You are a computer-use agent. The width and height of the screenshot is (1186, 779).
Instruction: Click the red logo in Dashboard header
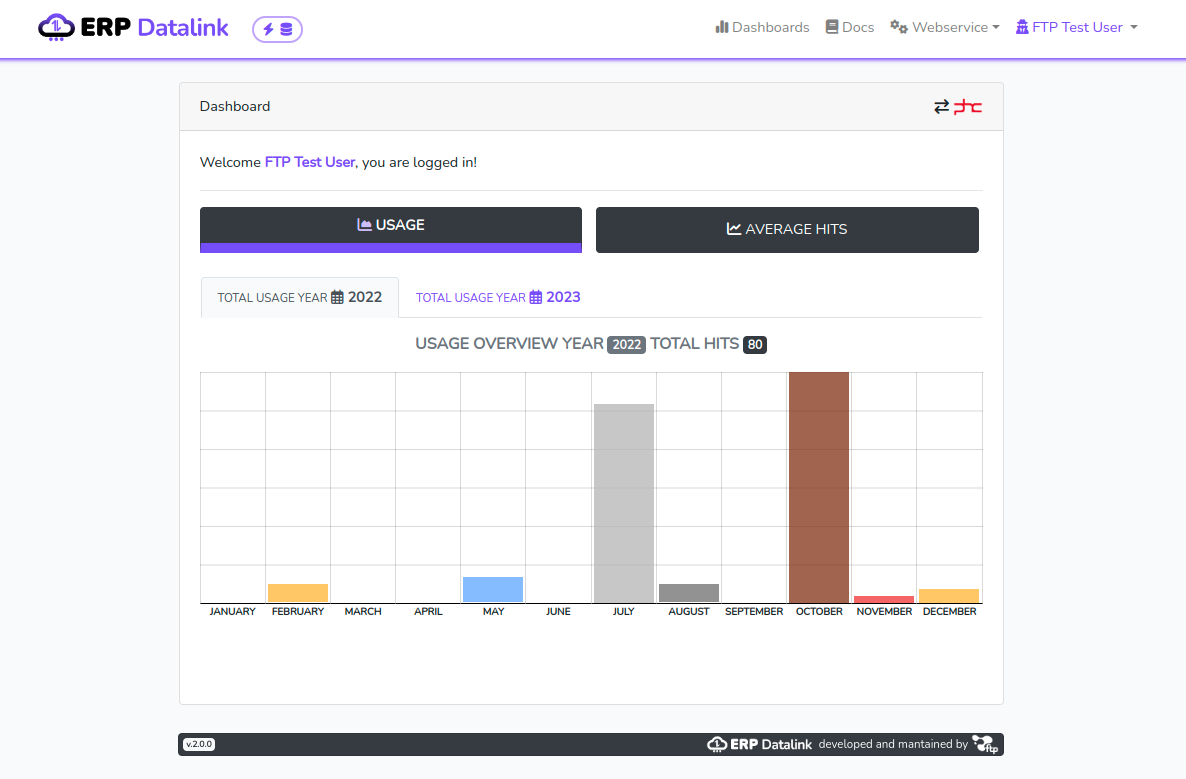[x=968, y=107]
